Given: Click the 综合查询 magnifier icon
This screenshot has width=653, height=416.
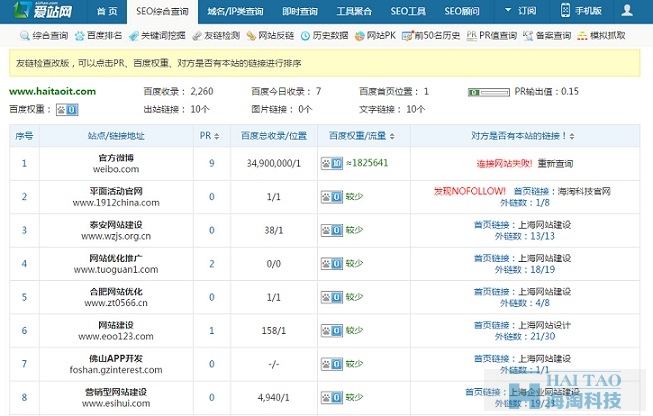Looking at the screenshot, I should tap(25, 36).
